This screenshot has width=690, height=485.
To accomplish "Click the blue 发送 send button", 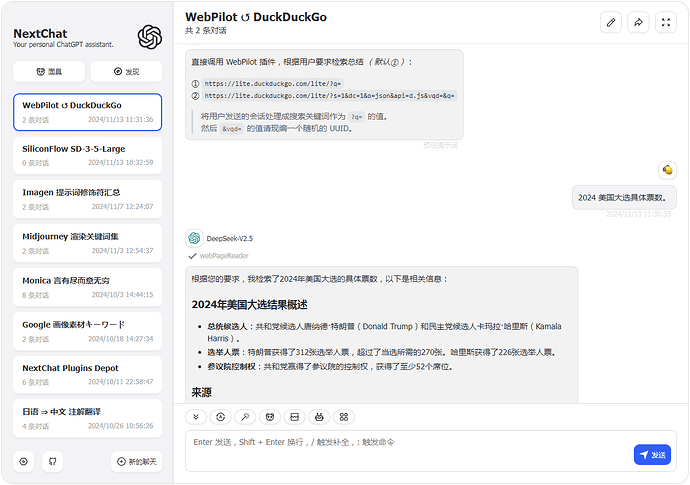I will click(652, 455).
